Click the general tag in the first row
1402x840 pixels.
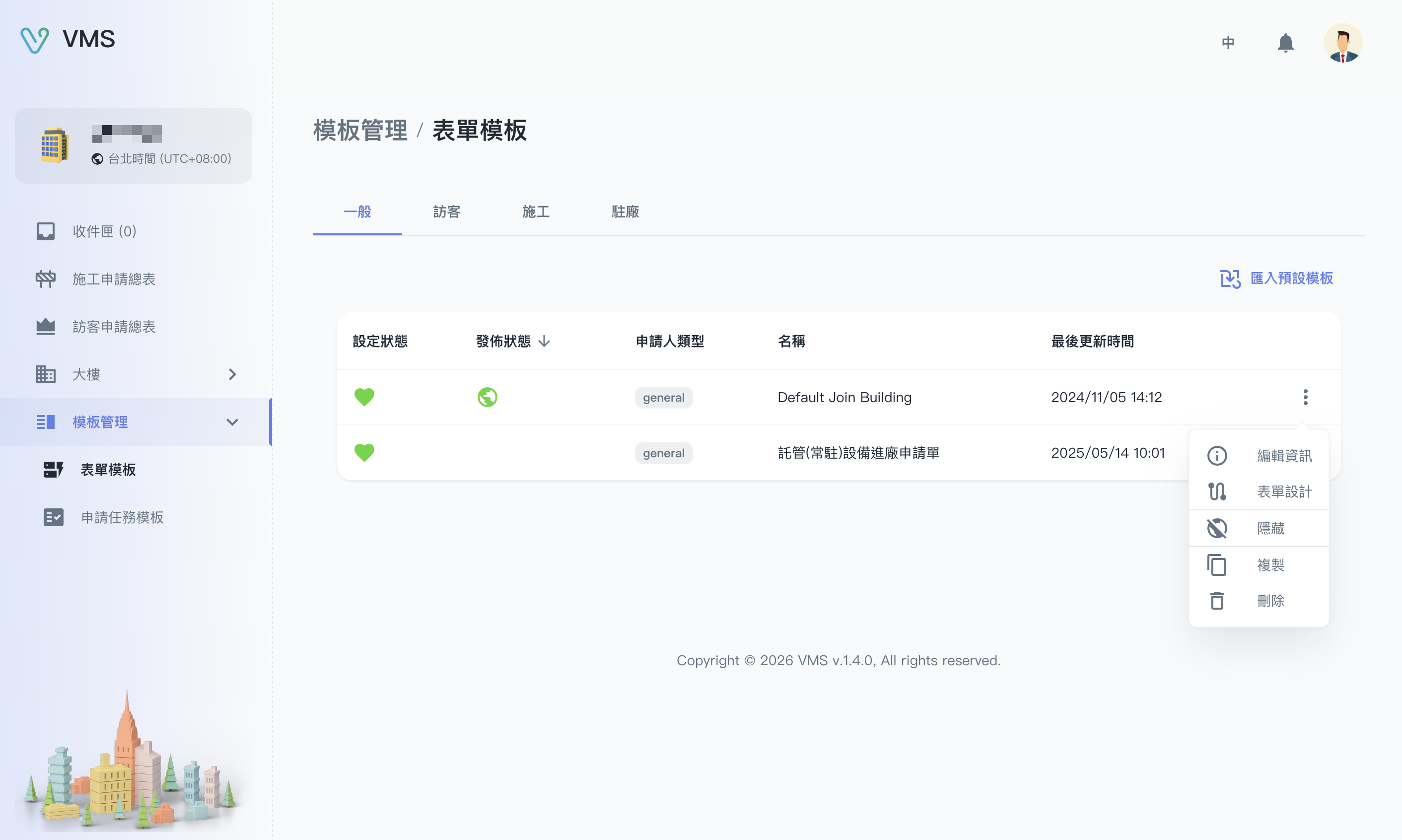point(663,397)
